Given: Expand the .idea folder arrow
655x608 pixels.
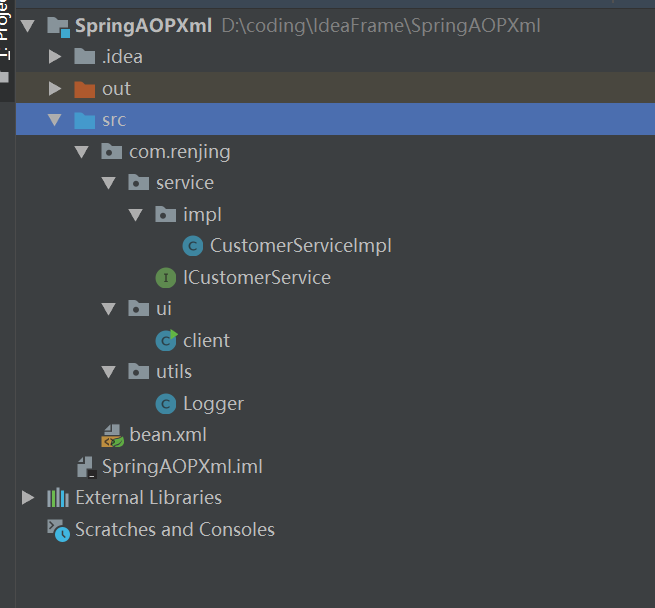Looking at the screenshot, I should pyautogui.click(x=55, y=57).
